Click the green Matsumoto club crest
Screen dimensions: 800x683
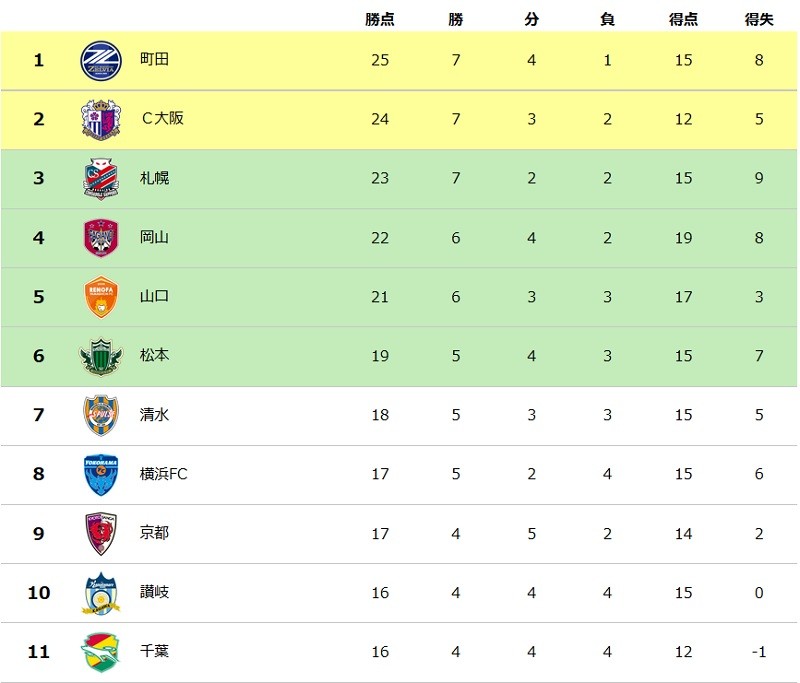(x=100, y=355)
